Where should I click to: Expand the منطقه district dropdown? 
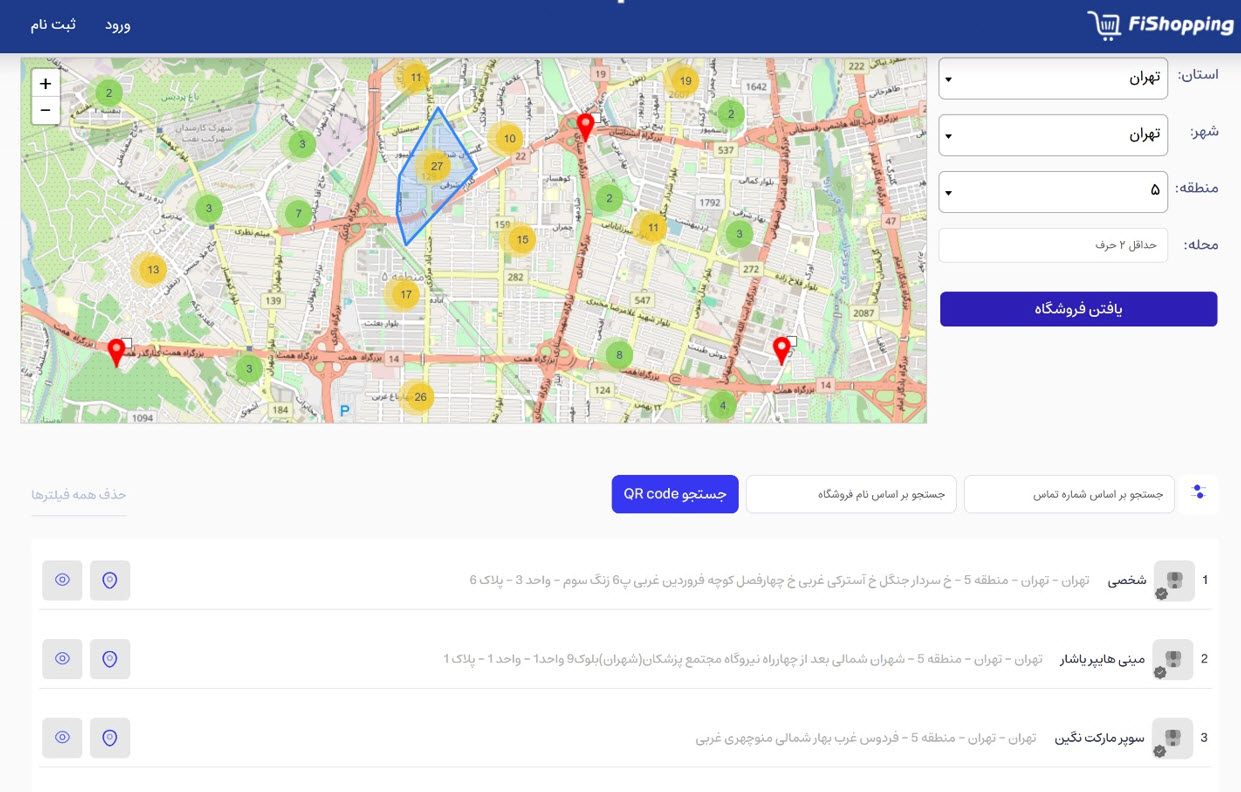(1052, 191)
